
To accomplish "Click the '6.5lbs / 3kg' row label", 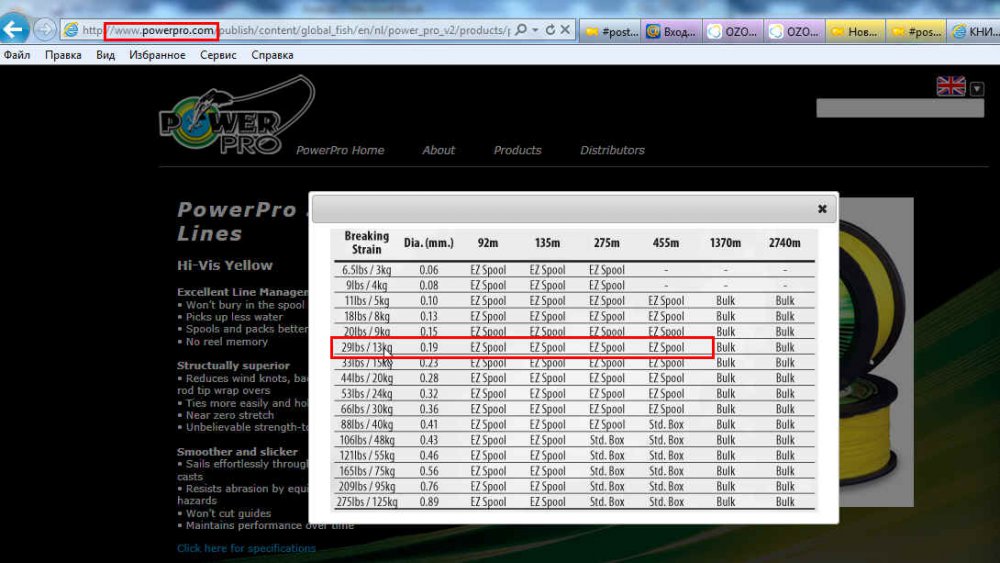I will [367, 270].
